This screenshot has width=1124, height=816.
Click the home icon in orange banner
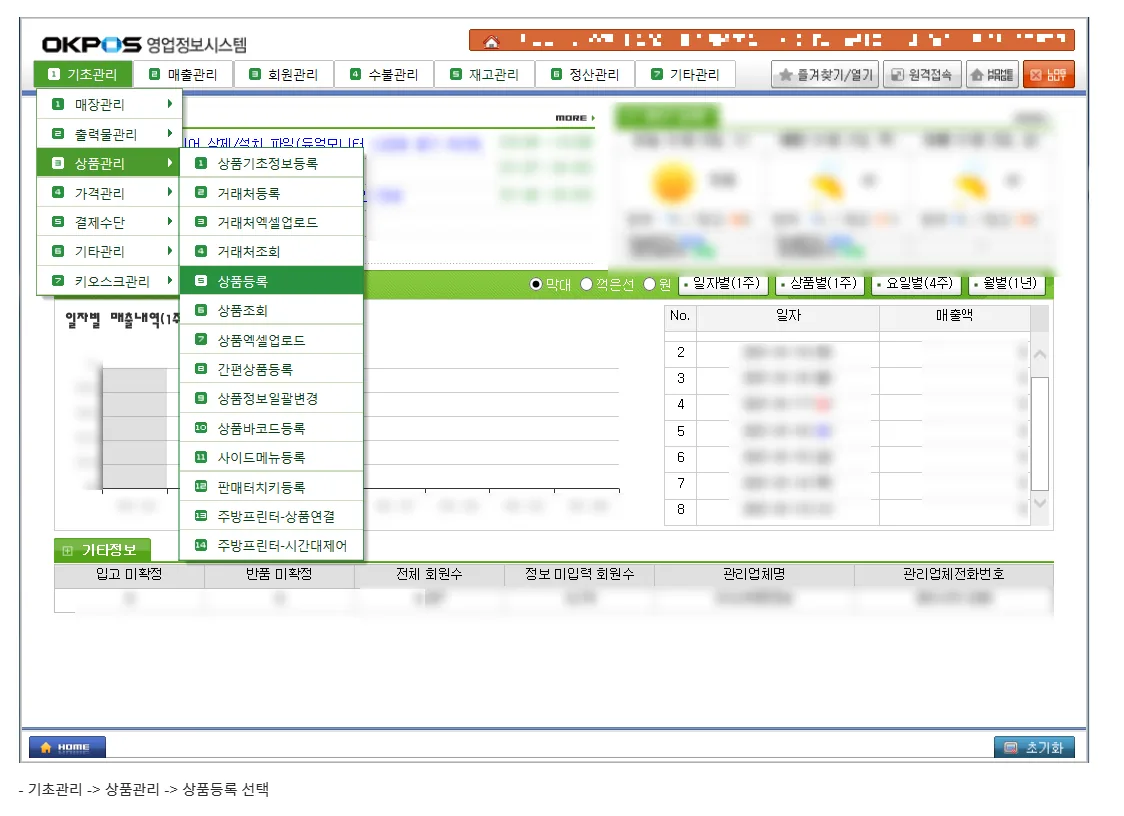[491, 42]
